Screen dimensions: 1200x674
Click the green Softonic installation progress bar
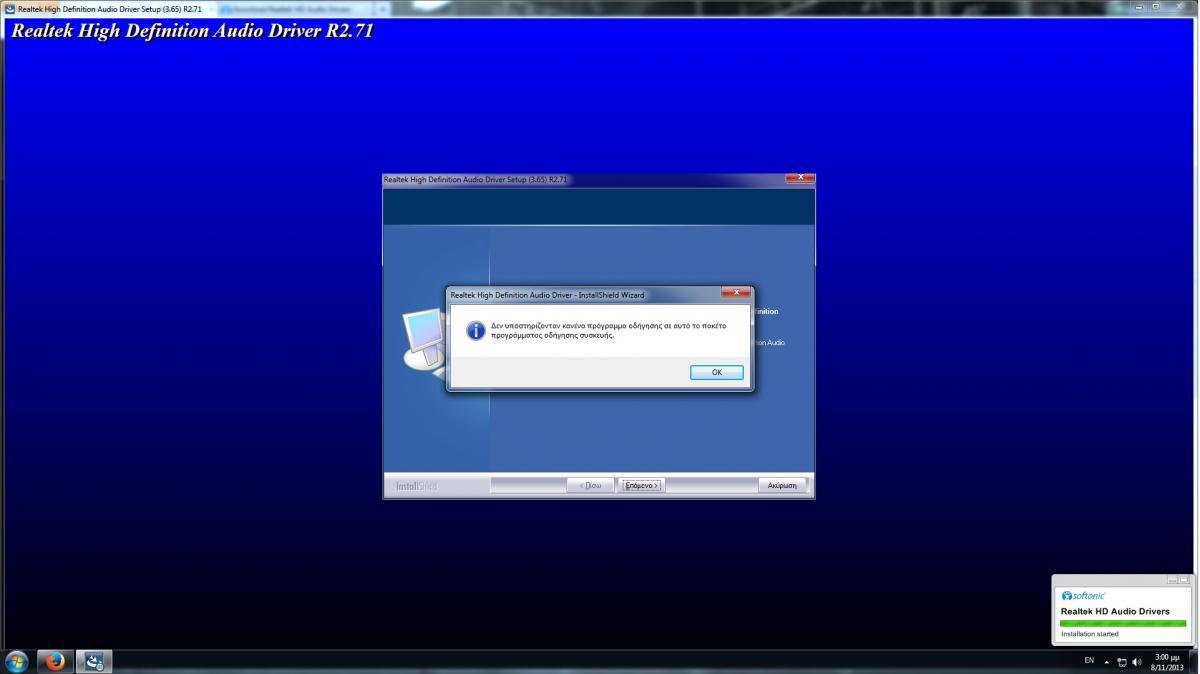point(1122,623)
